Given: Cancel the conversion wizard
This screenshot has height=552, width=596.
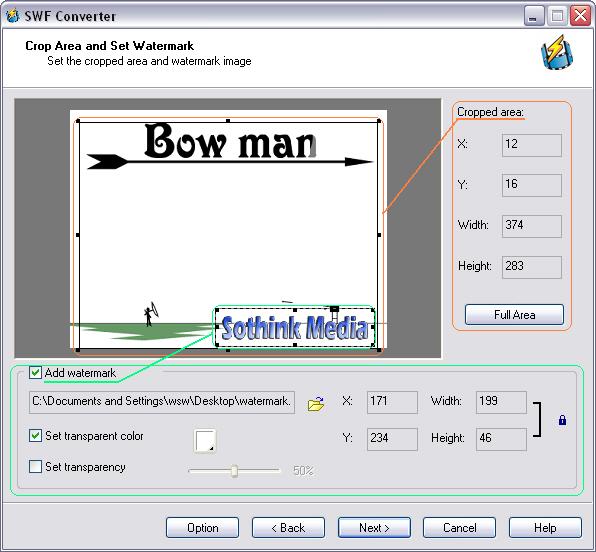Looking at the screenshot, I should (459, 528).
